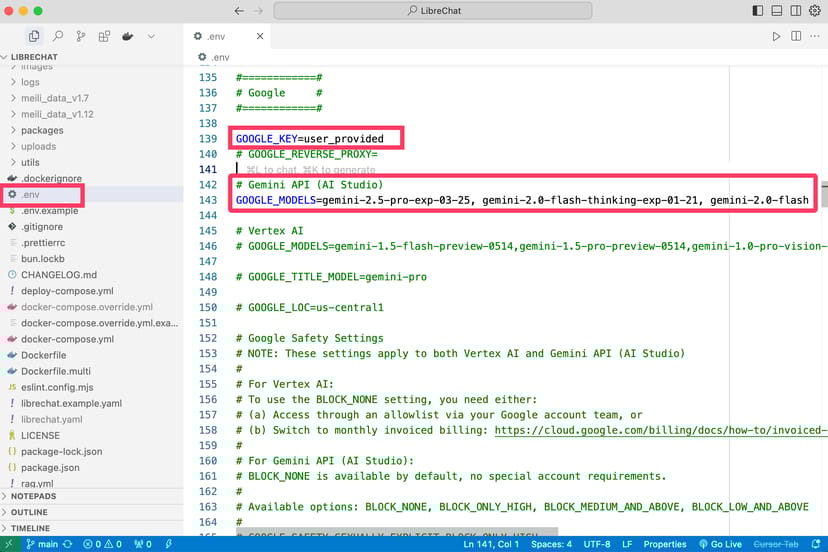Toggle the secondary sidebar visibility

coord(795,10)
